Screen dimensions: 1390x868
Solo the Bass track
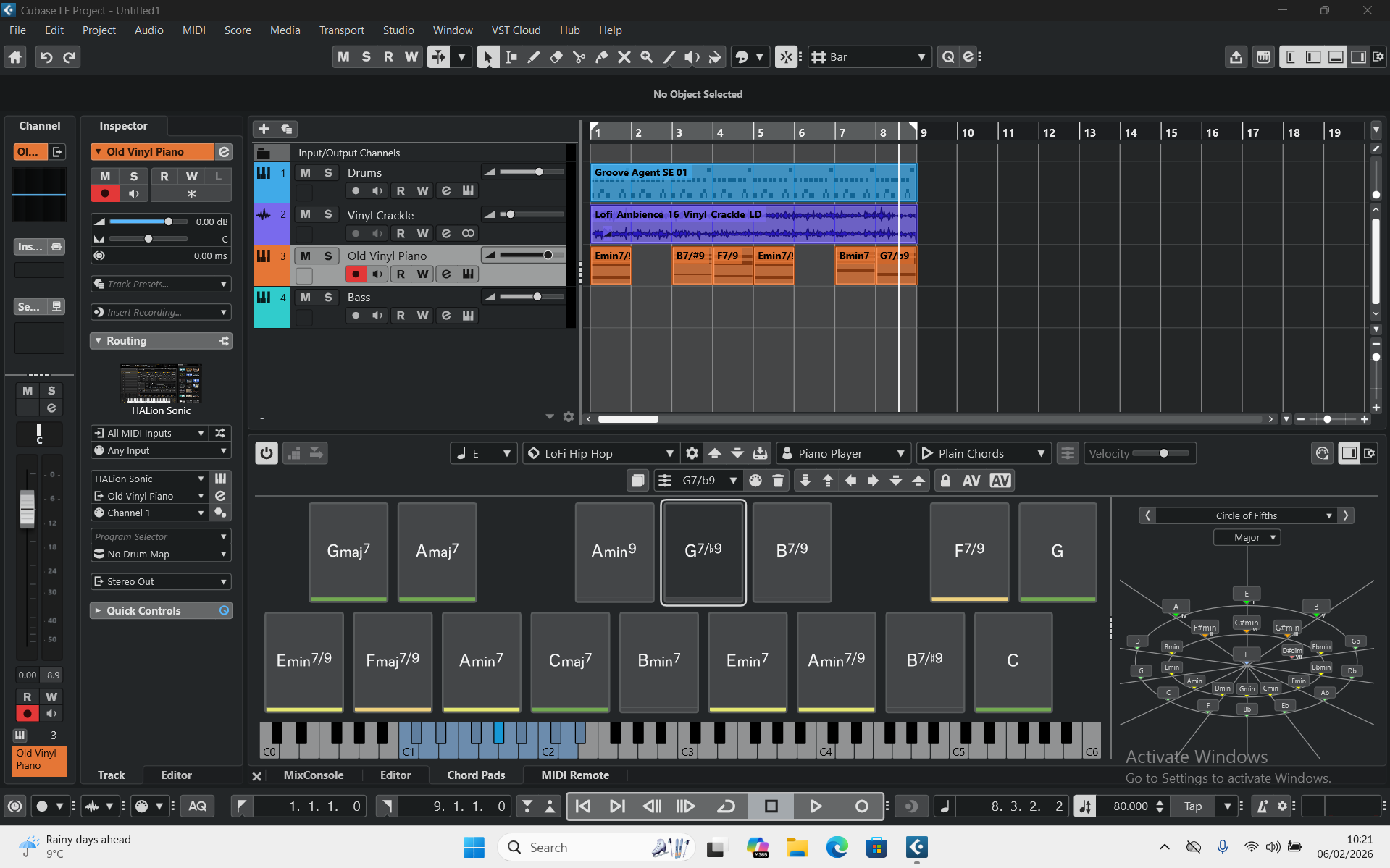click(328, 298)
